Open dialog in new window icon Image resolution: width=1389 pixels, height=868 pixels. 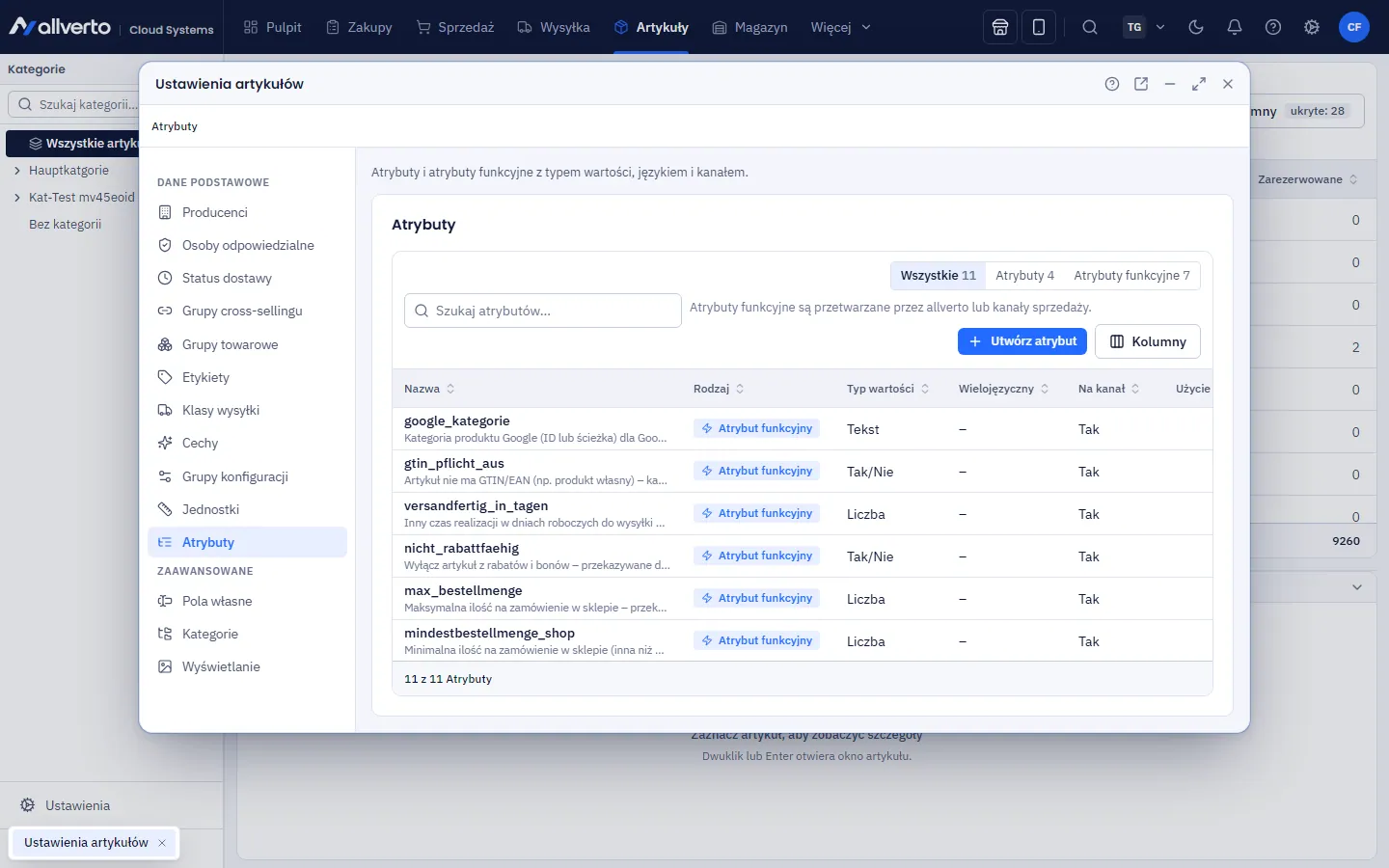pos(1141,84)
